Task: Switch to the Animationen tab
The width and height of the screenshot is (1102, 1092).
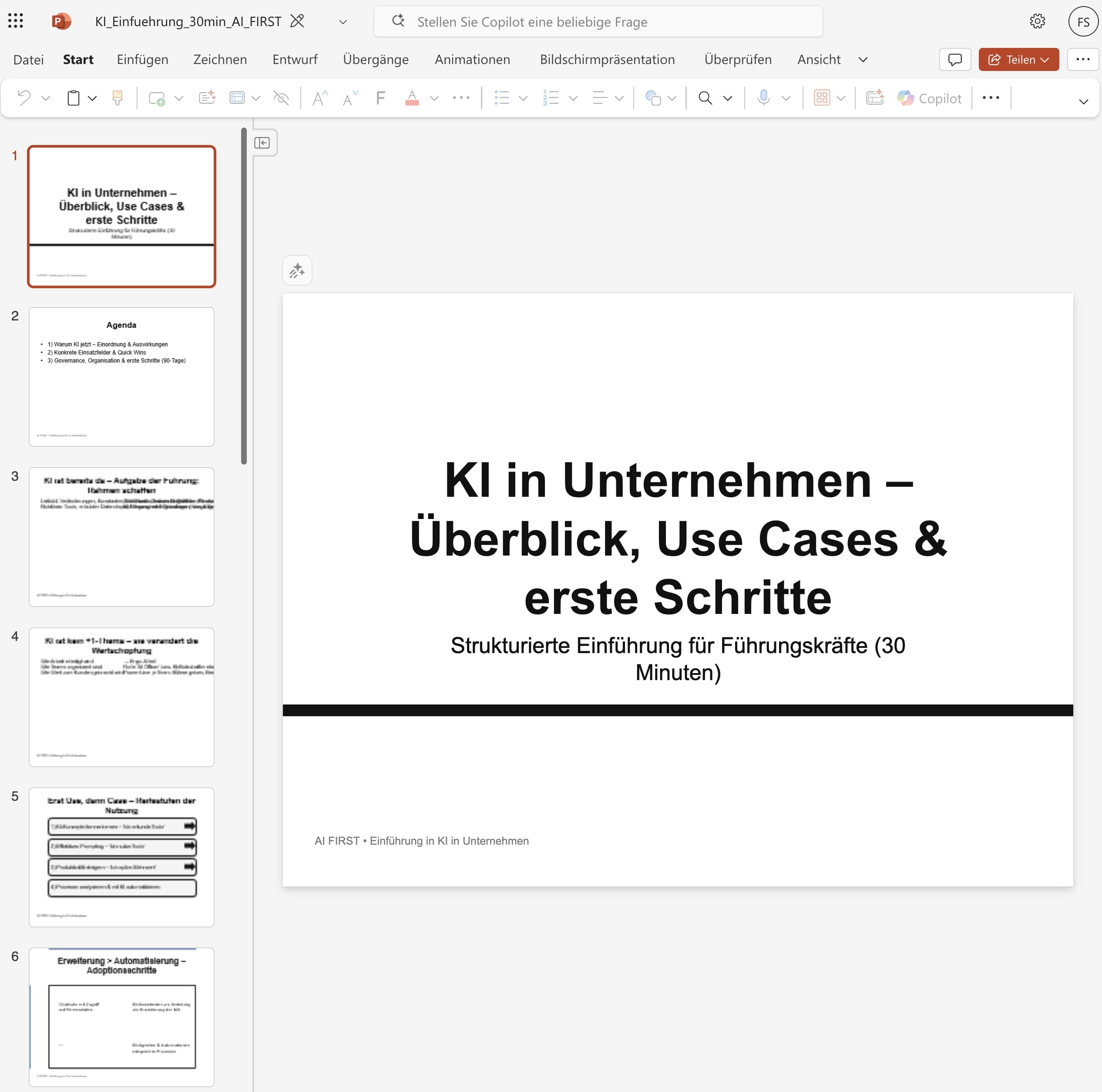Action: (x=472, y=59)
